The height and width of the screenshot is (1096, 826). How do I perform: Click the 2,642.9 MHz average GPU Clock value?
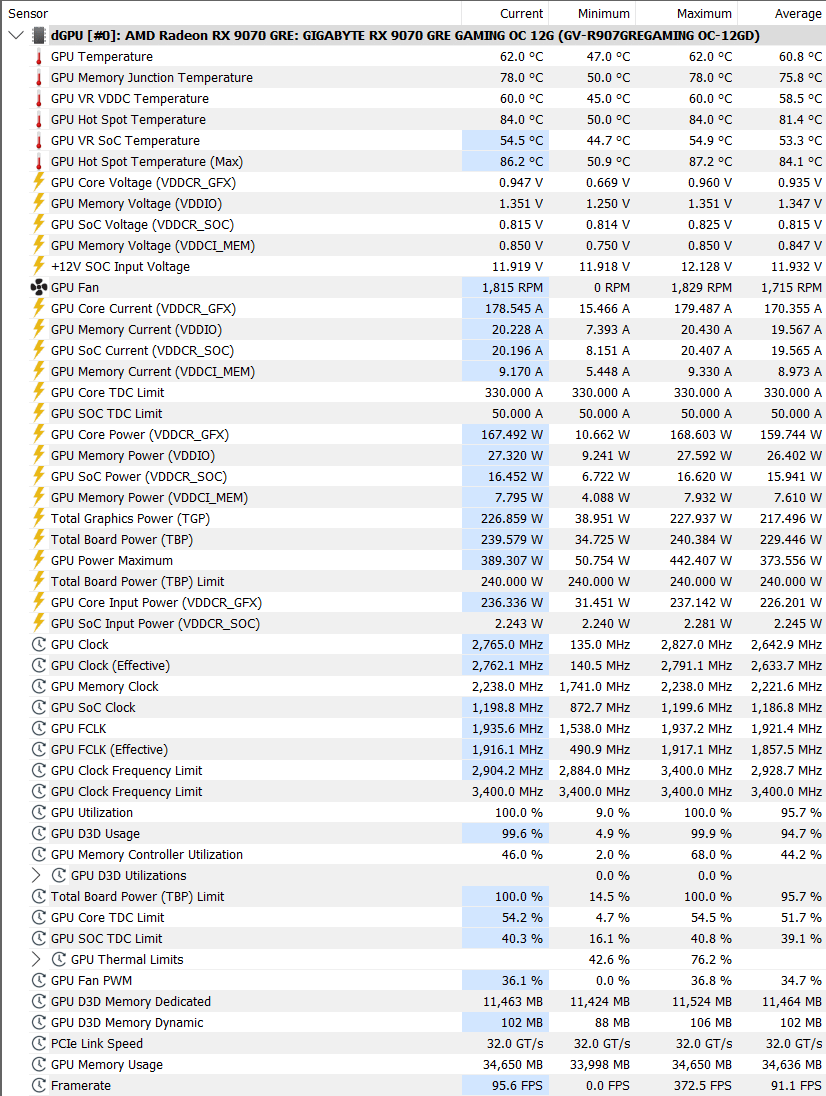click(x=786, y=644)
